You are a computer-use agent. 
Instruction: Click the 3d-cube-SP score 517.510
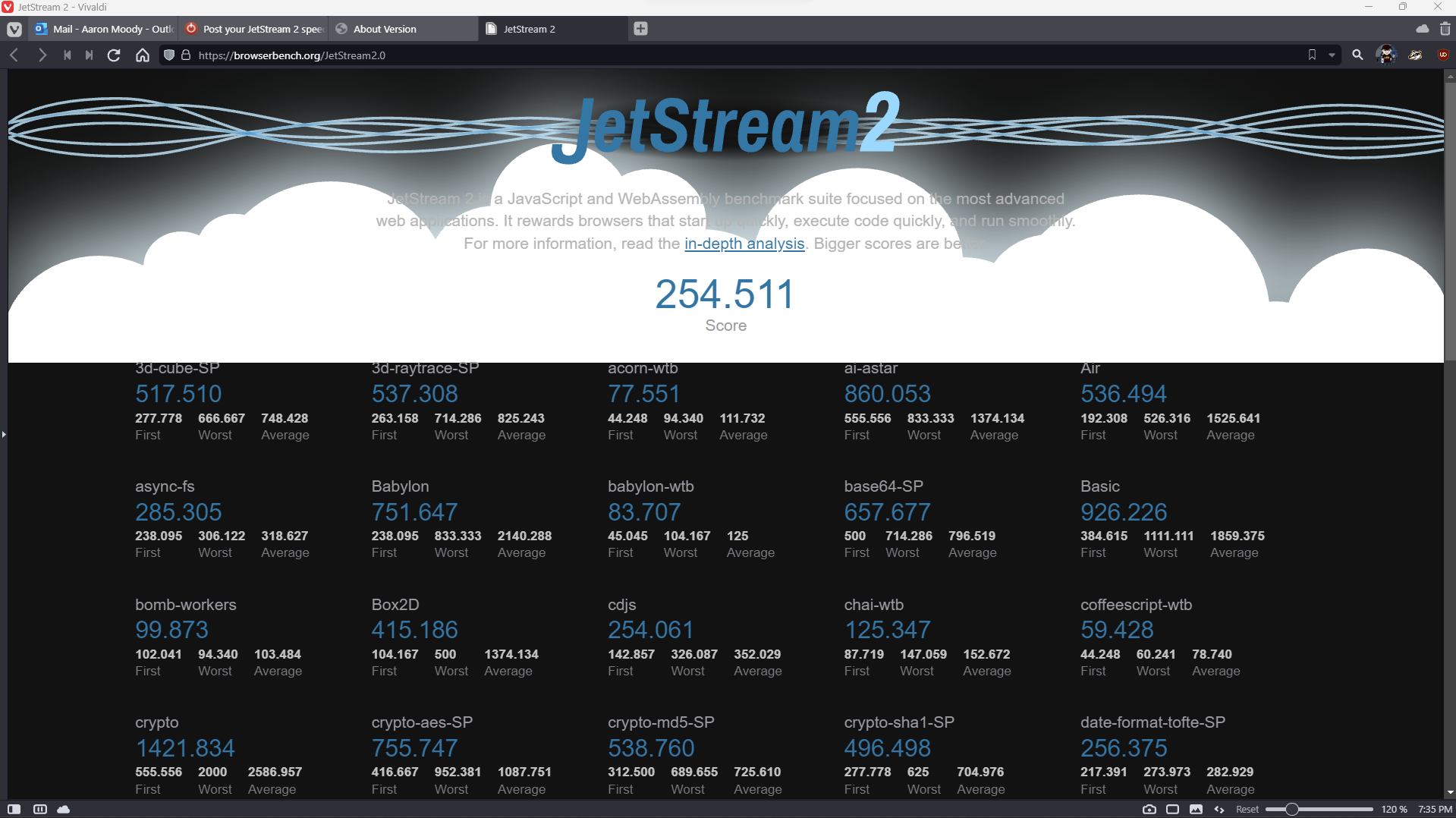(178, 394)
